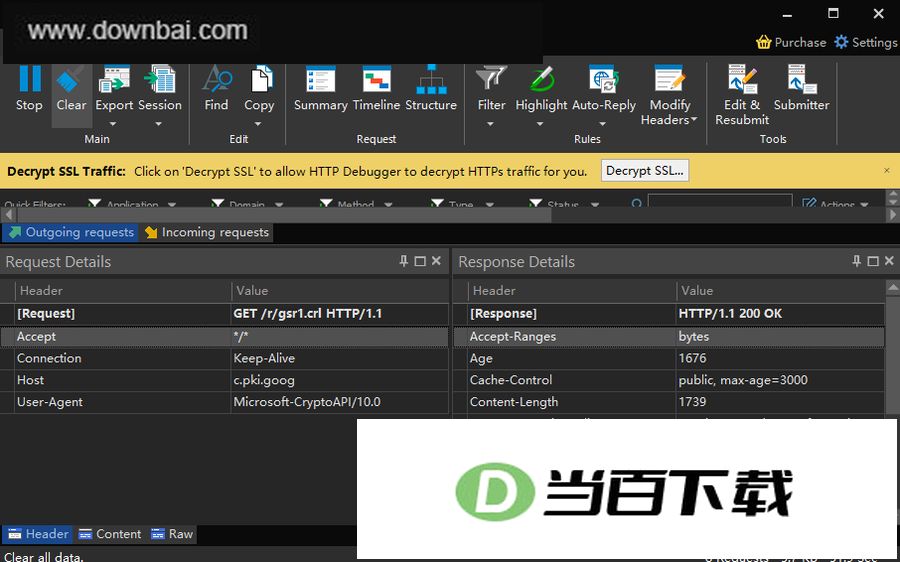Click the horizontal scrollbar right arrow
The height and width of the screenshot is (562, 900).
893,215
